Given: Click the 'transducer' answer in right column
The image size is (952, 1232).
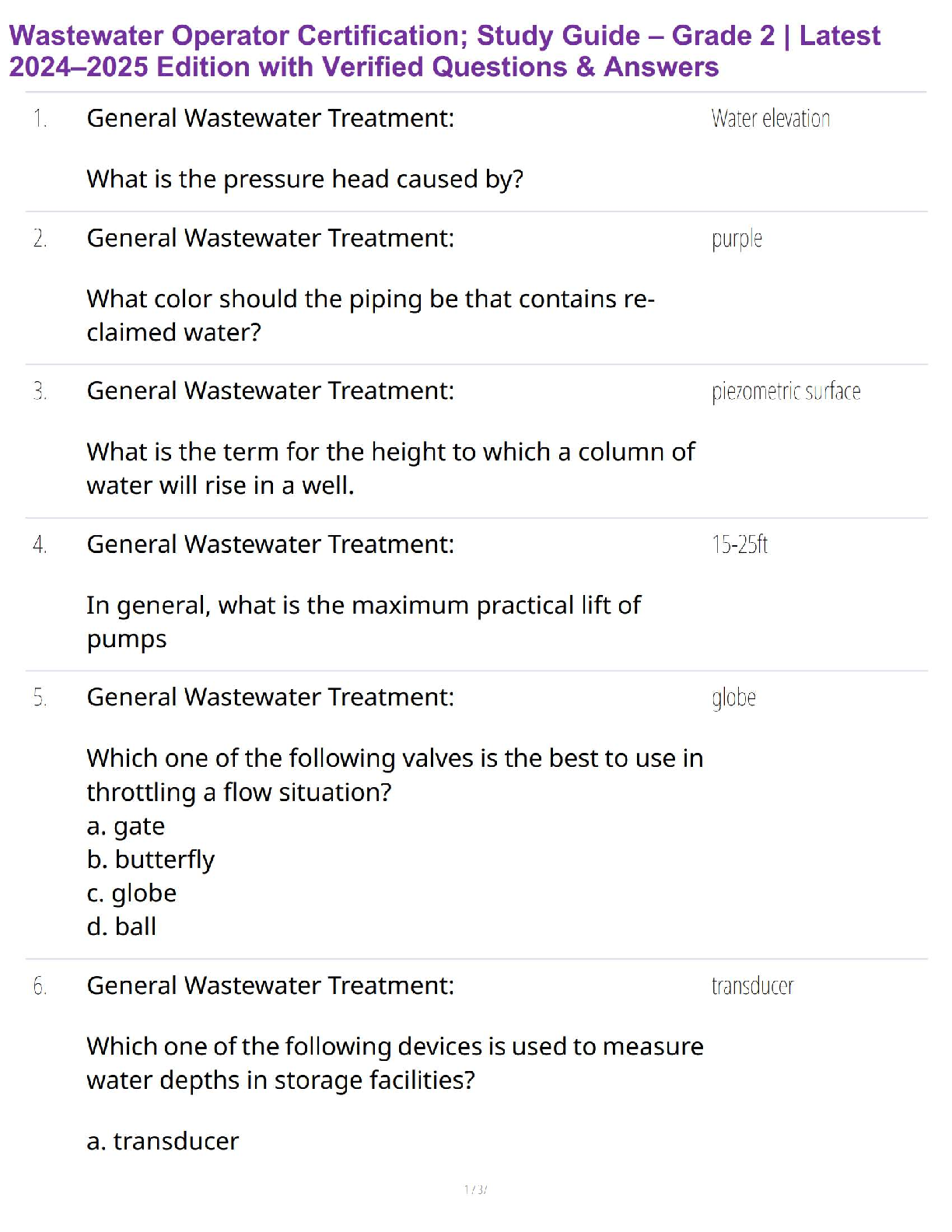Looking at the screenshot, I should [752, 986].
